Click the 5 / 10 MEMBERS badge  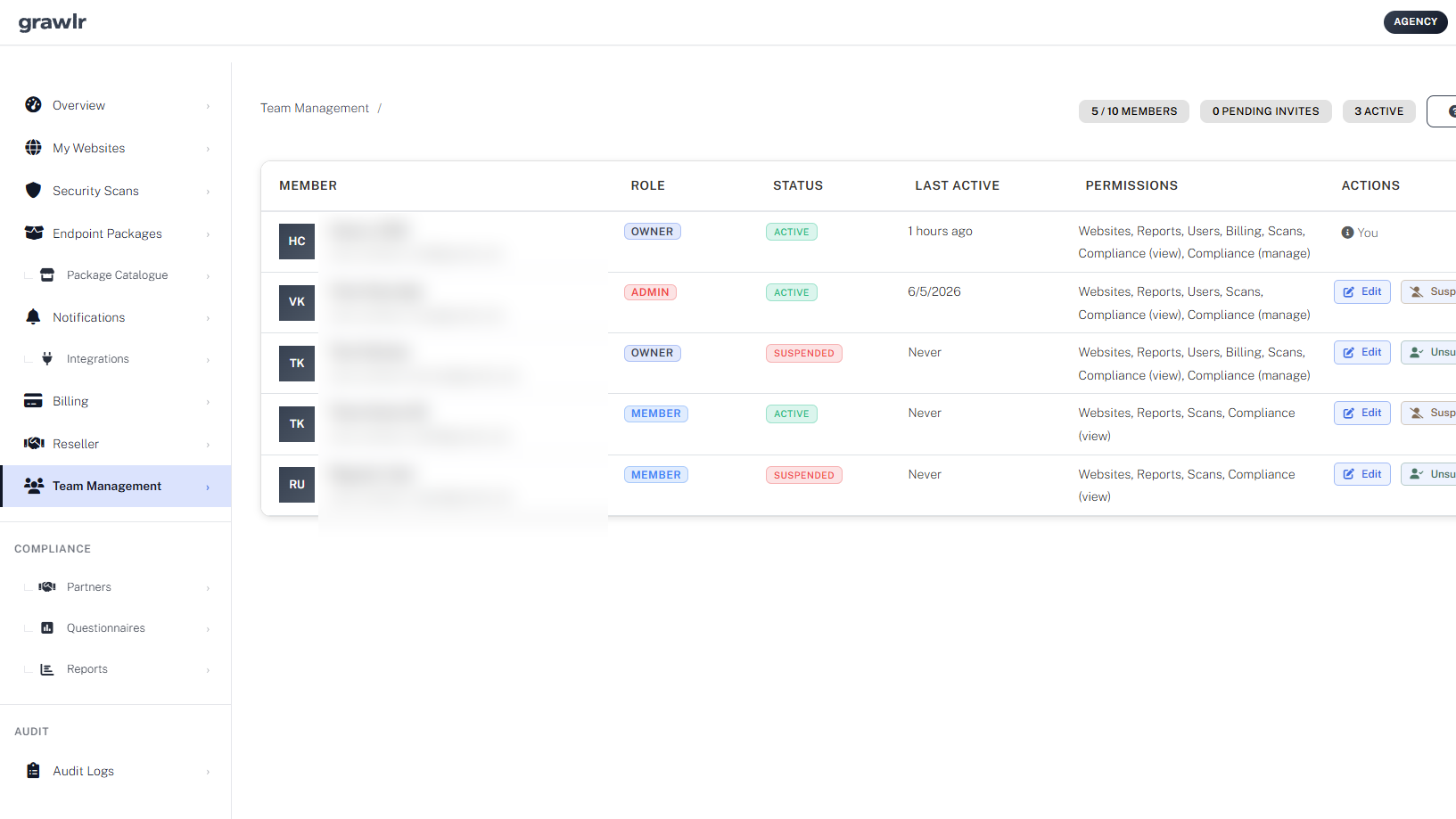click(1134, 111)
